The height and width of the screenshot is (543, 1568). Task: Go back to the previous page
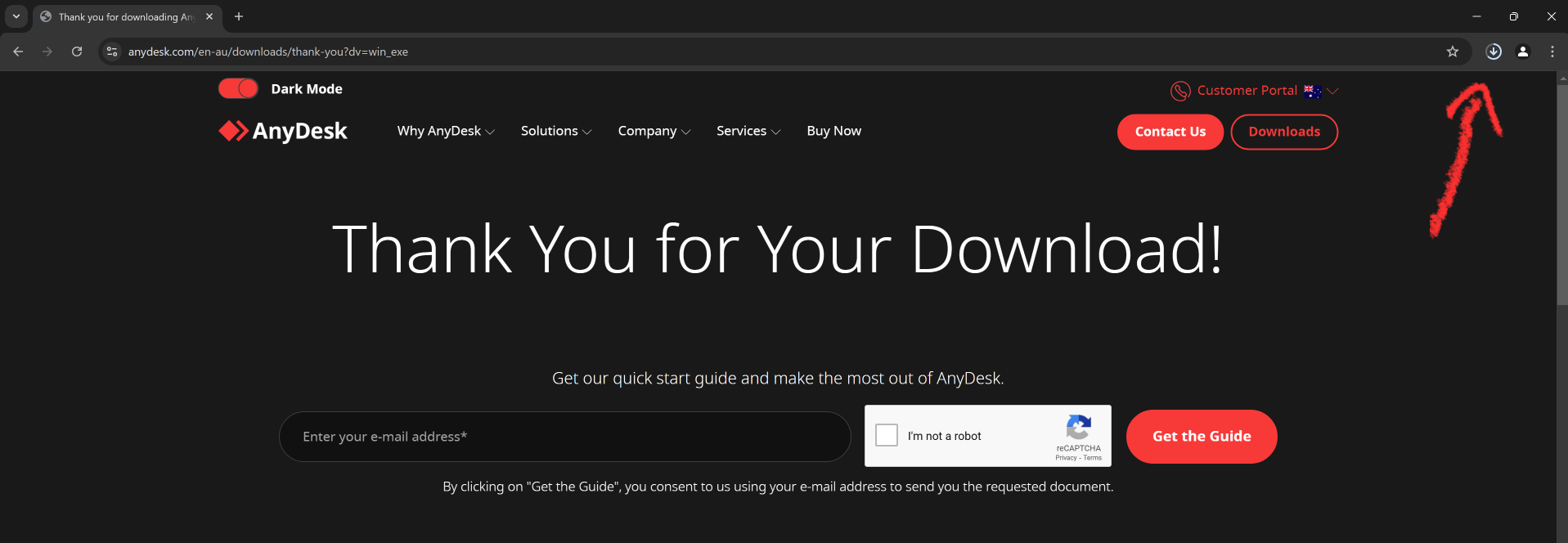(18, 52)
